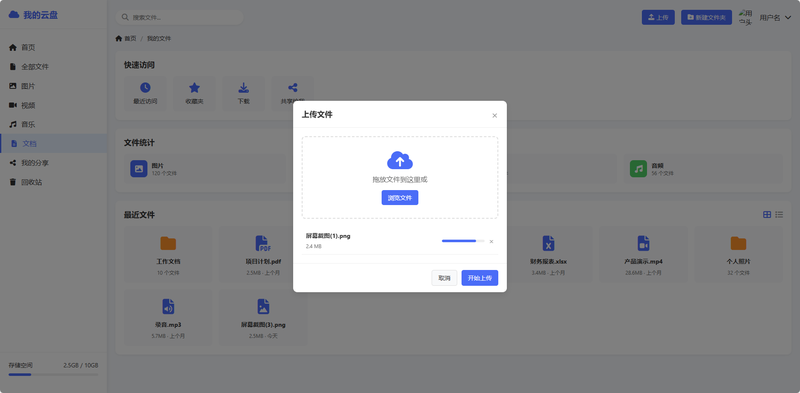Open the 财务报表.xlsx file icon

548,243
